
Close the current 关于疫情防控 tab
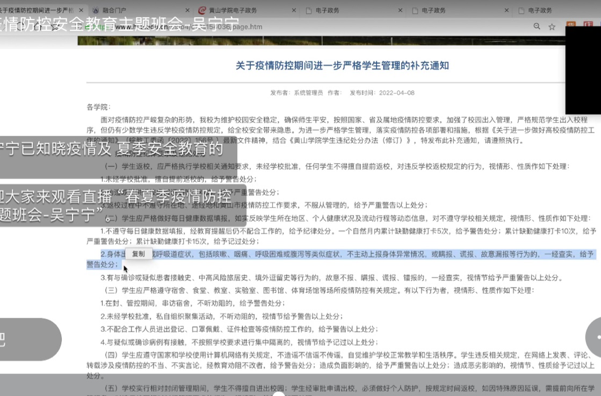(81, 10)
